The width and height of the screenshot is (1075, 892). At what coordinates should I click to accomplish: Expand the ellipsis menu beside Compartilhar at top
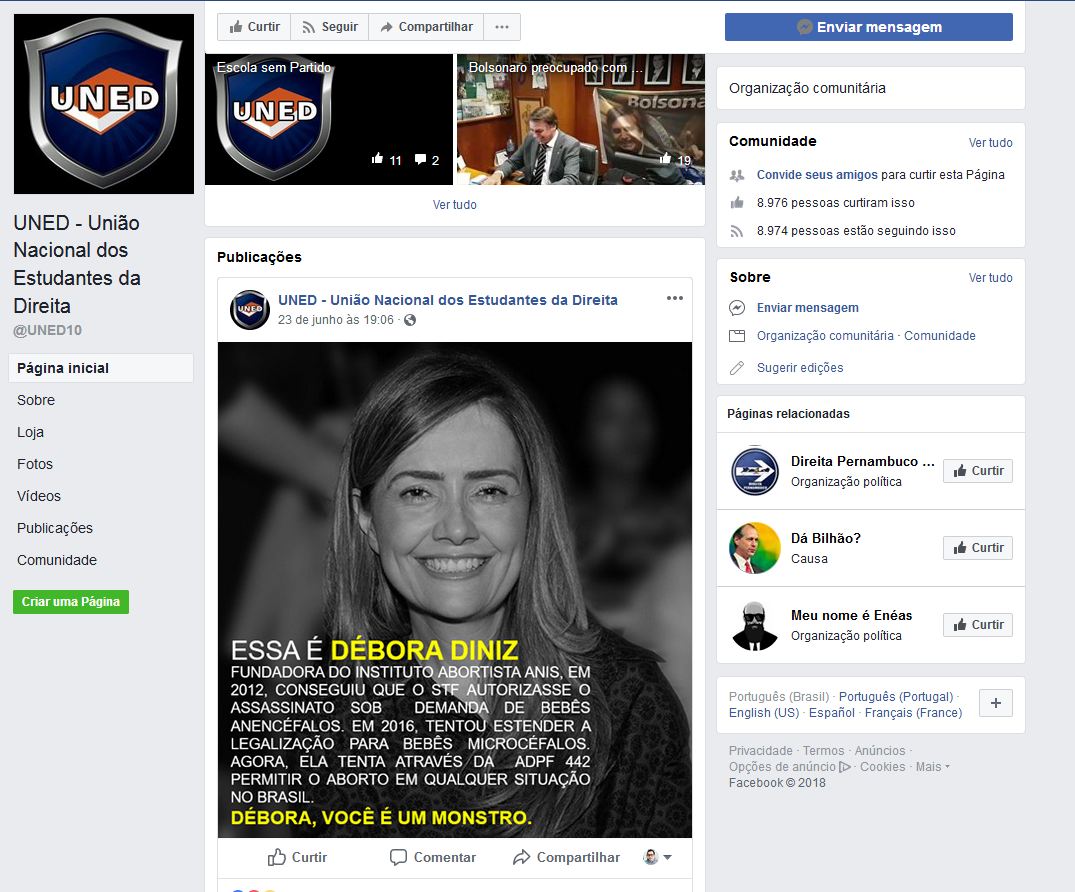click(501, 27)
